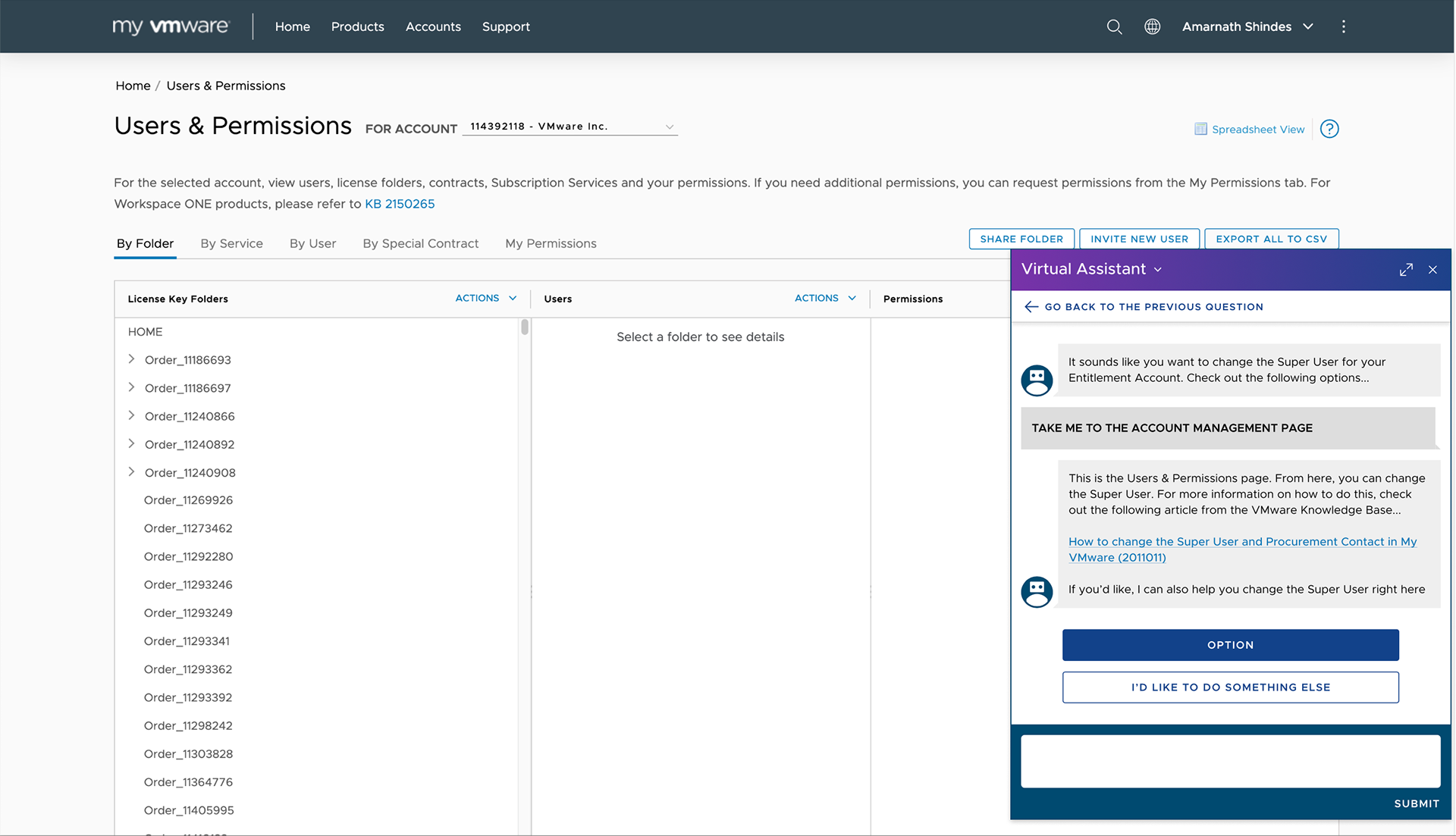
Task: Click I'D LIKE TO DO SOMETHING ELSE
Action: click(1230, 687)
